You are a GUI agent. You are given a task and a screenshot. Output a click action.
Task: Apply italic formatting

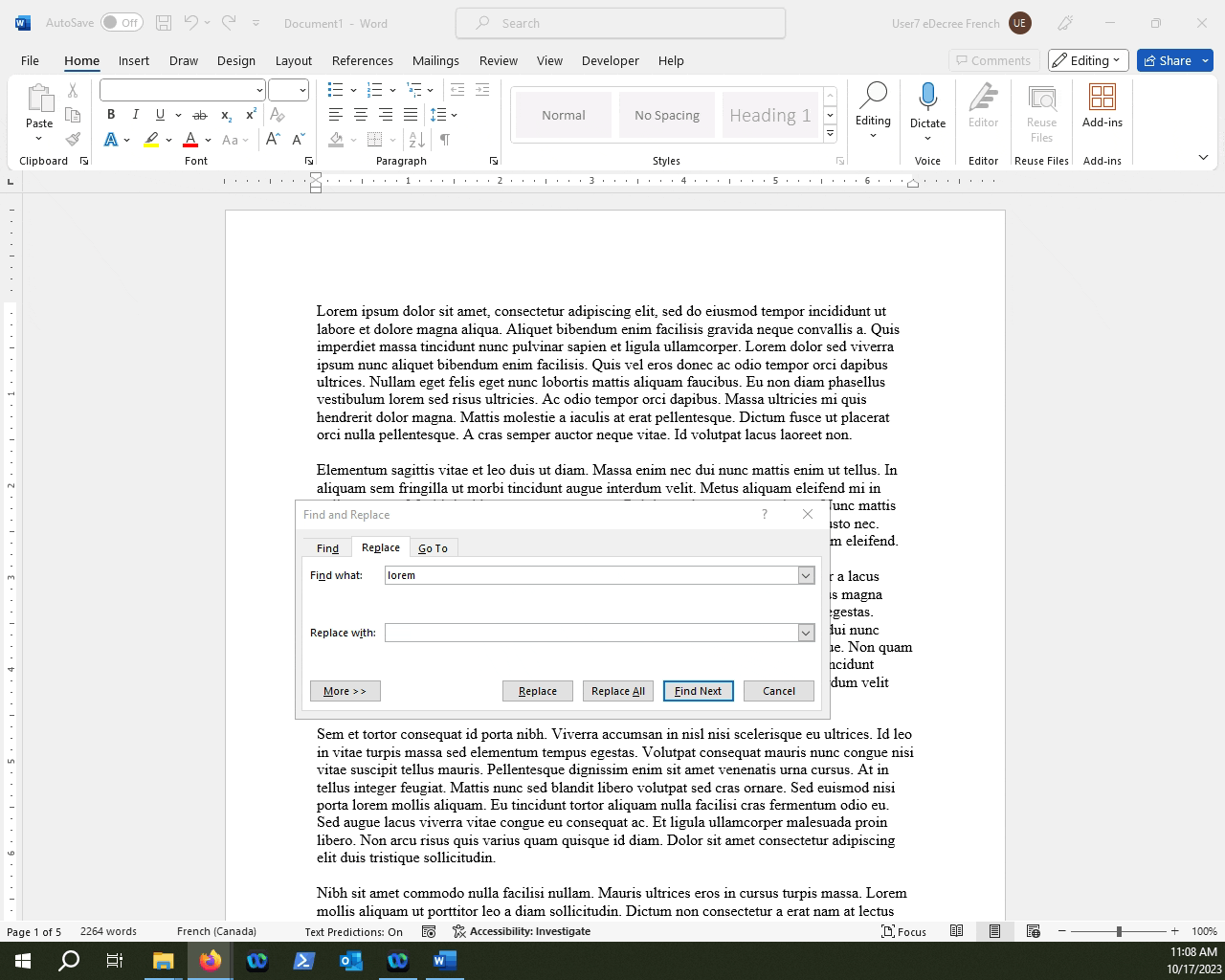click(135, 114)
